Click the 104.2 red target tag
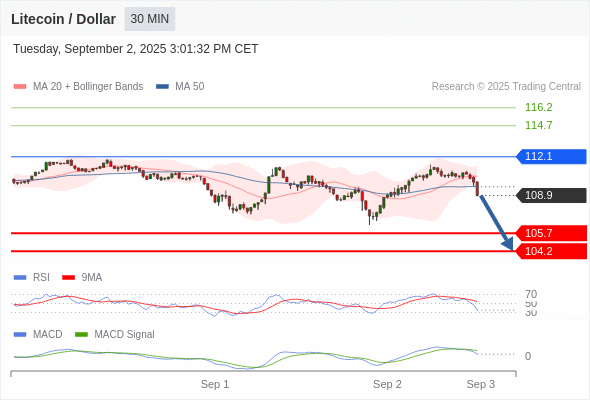Screen dimensions: 590x400 pyautogui.click(x=551, y=251)
